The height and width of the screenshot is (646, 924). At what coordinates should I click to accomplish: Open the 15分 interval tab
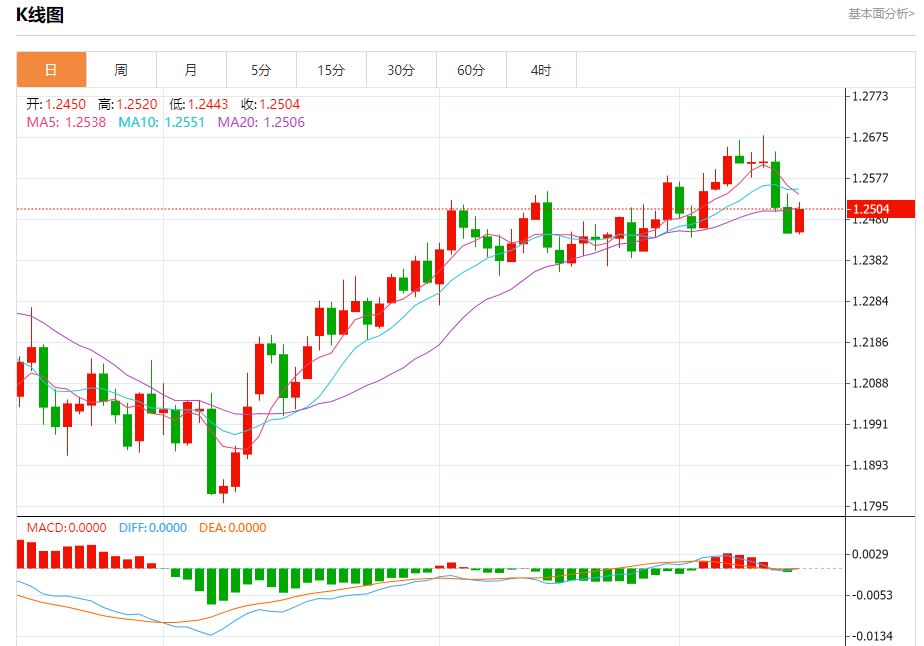pos(331,70)
